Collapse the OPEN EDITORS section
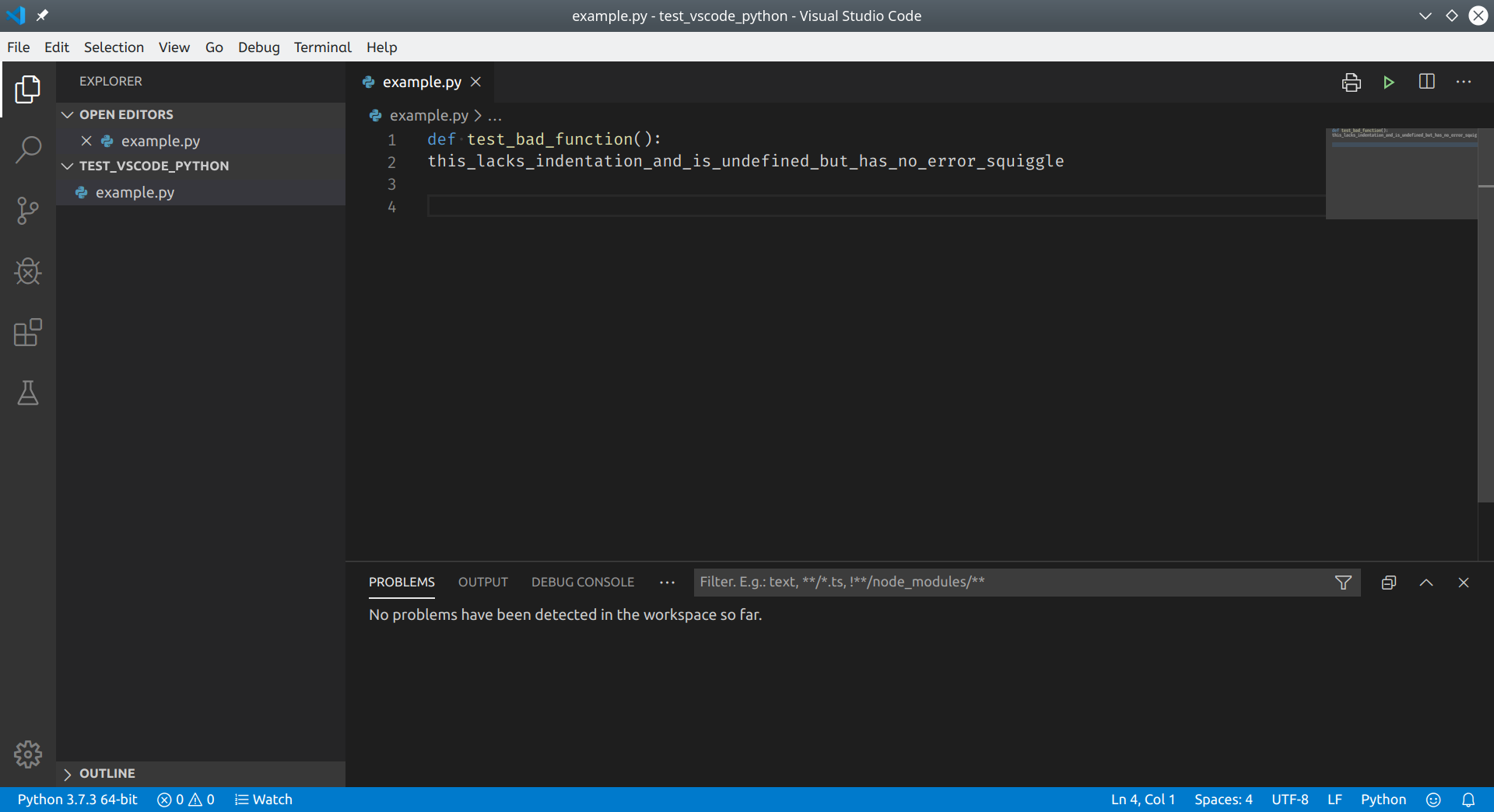This screenshot has width=1494, height=812. pos(68,114)
